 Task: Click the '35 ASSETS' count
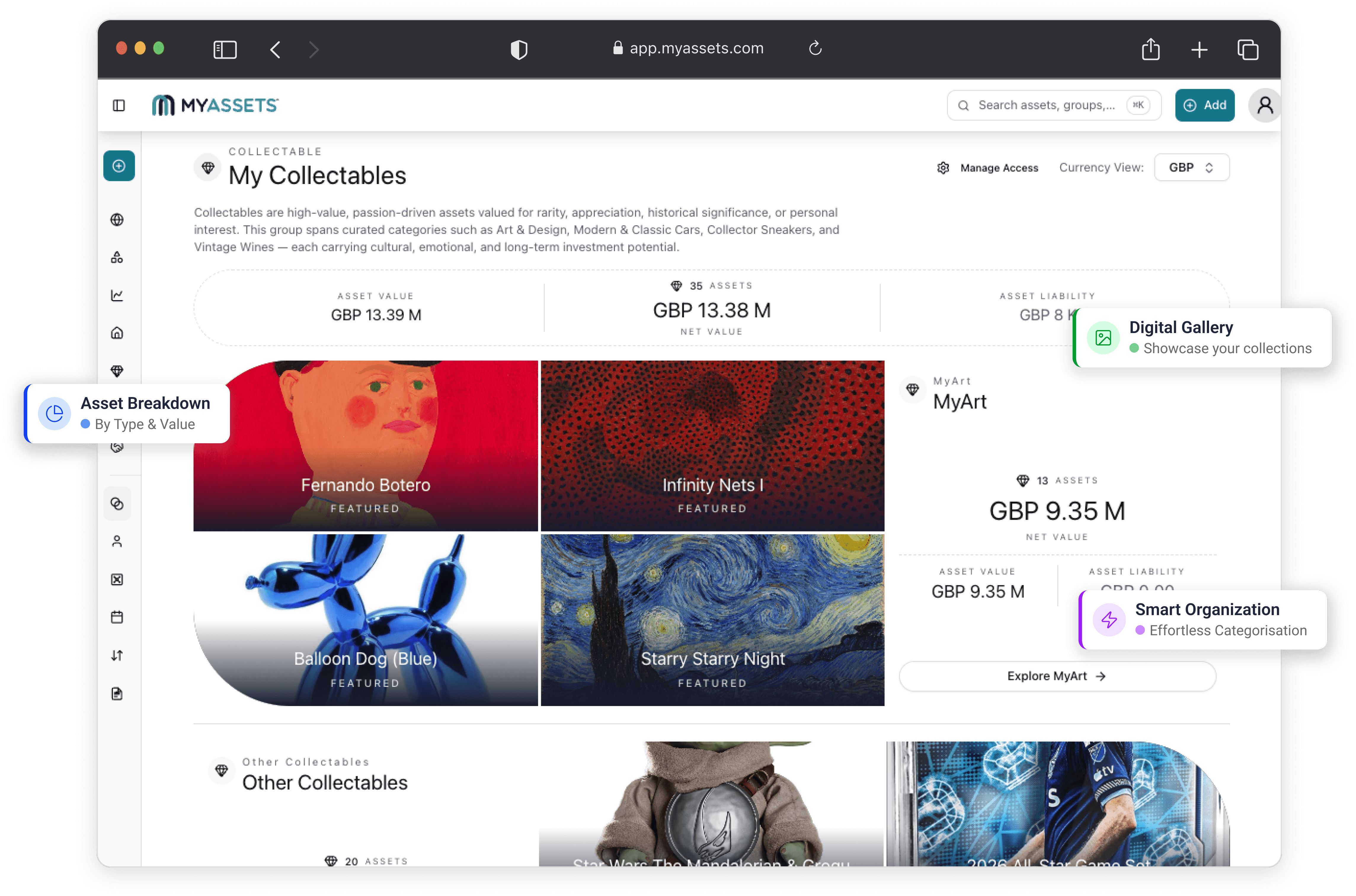click(x=711, y=286)
